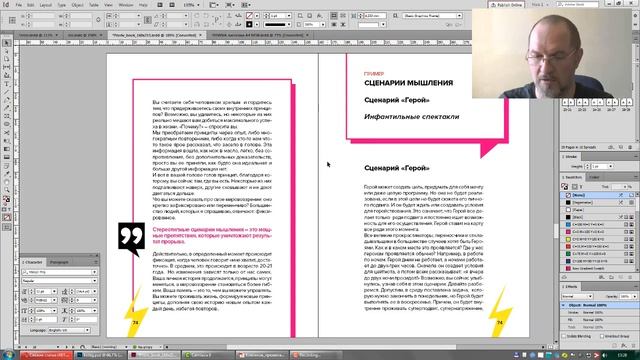
Task: Toggle the view mode button at toolbox bottom
Action: click(x=7, y=227)
